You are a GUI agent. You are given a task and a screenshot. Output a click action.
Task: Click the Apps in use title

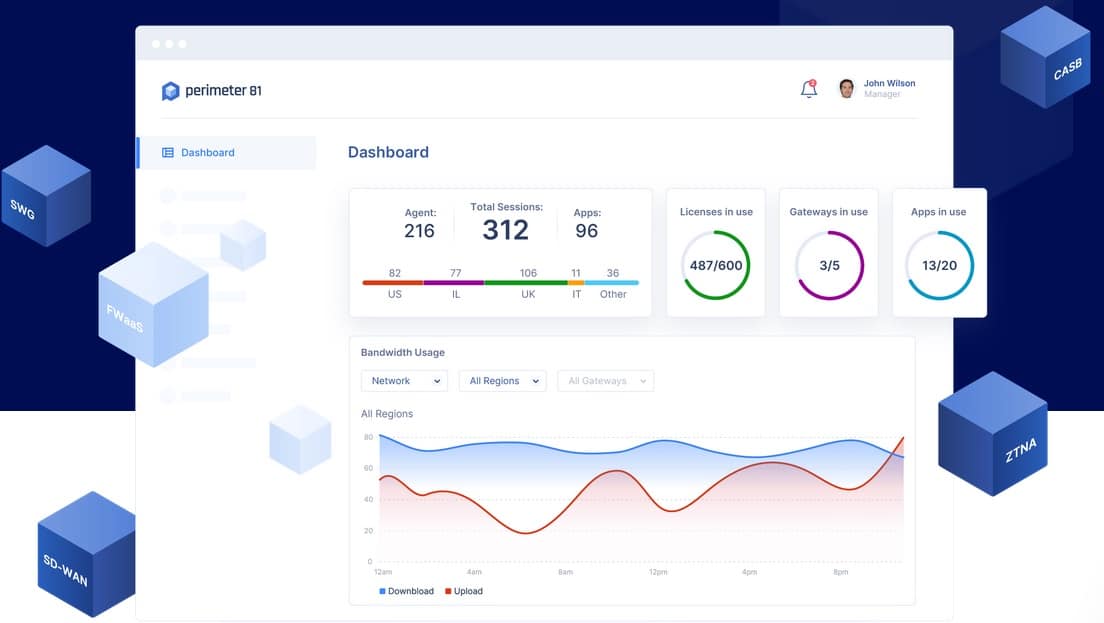939,212
